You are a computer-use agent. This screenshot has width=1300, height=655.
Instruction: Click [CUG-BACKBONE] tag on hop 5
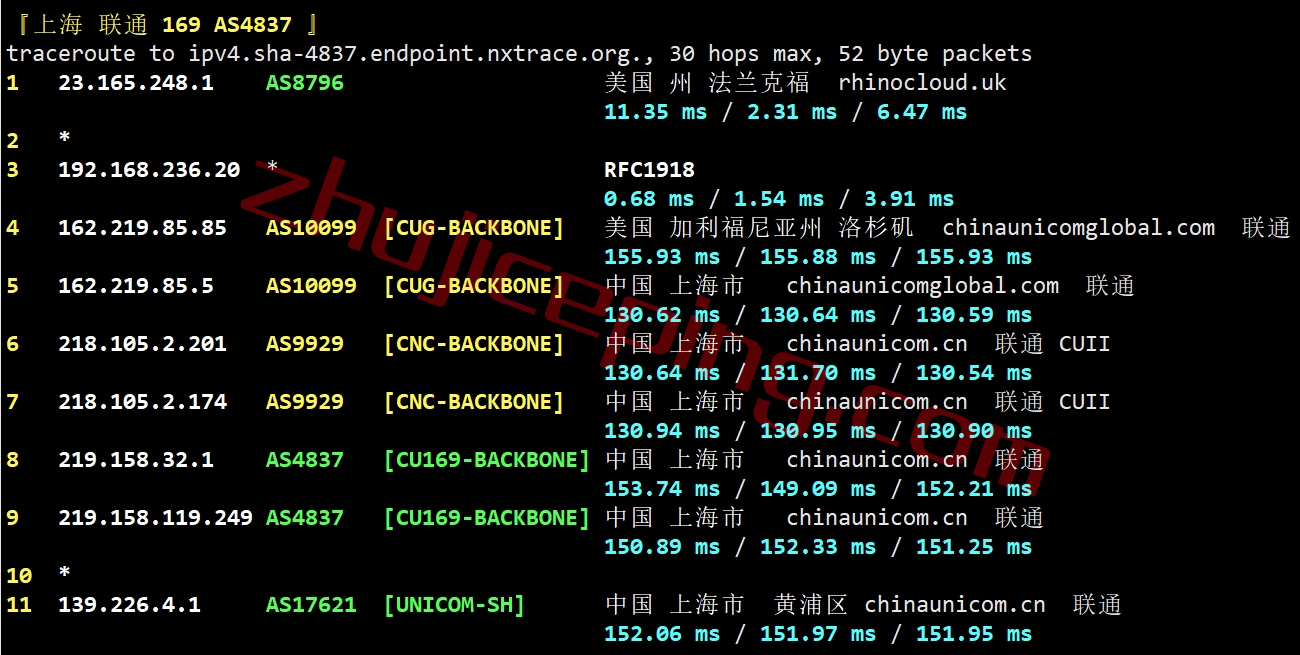[474, 286]
